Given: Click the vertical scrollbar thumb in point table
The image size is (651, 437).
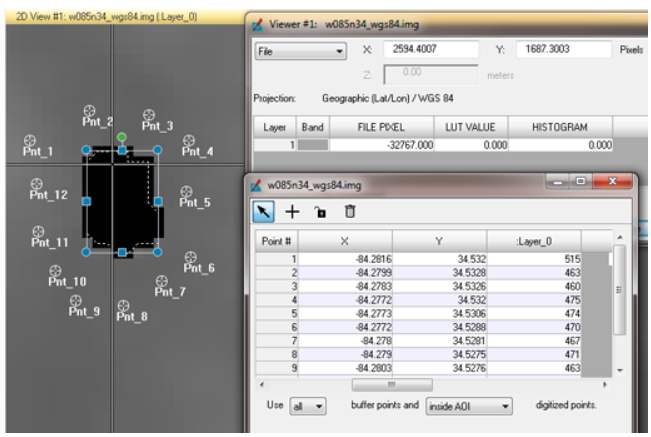Looking at the screenshot, I should [619, 290].
